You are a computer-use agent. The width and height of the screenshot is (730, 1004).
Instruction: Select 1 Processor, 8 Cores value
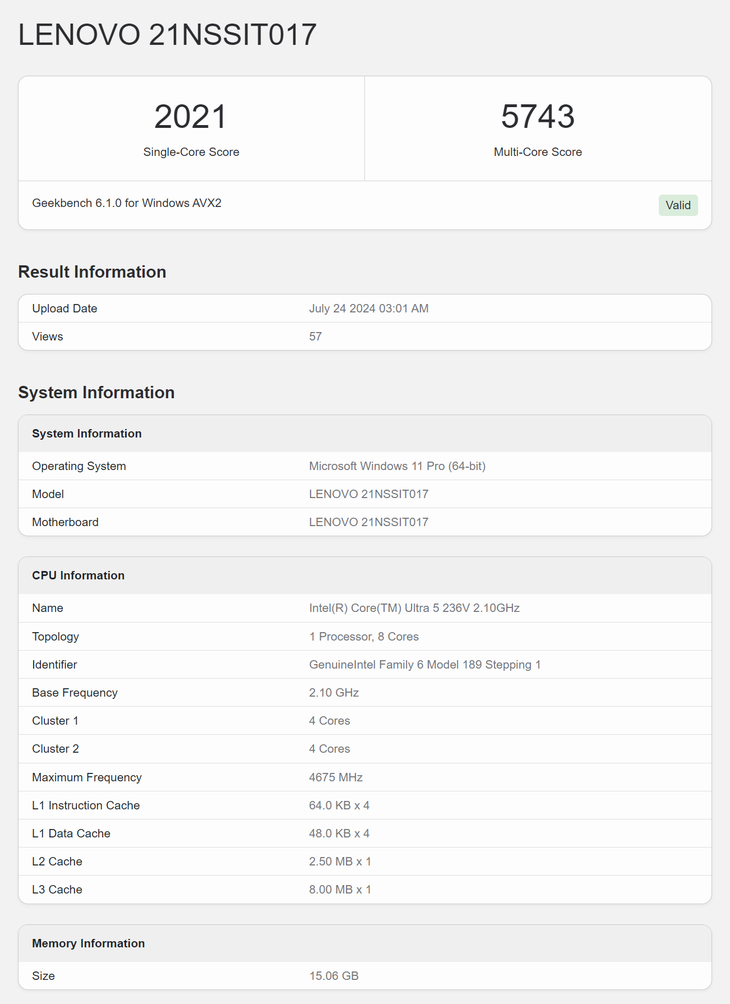coord(364,636)
